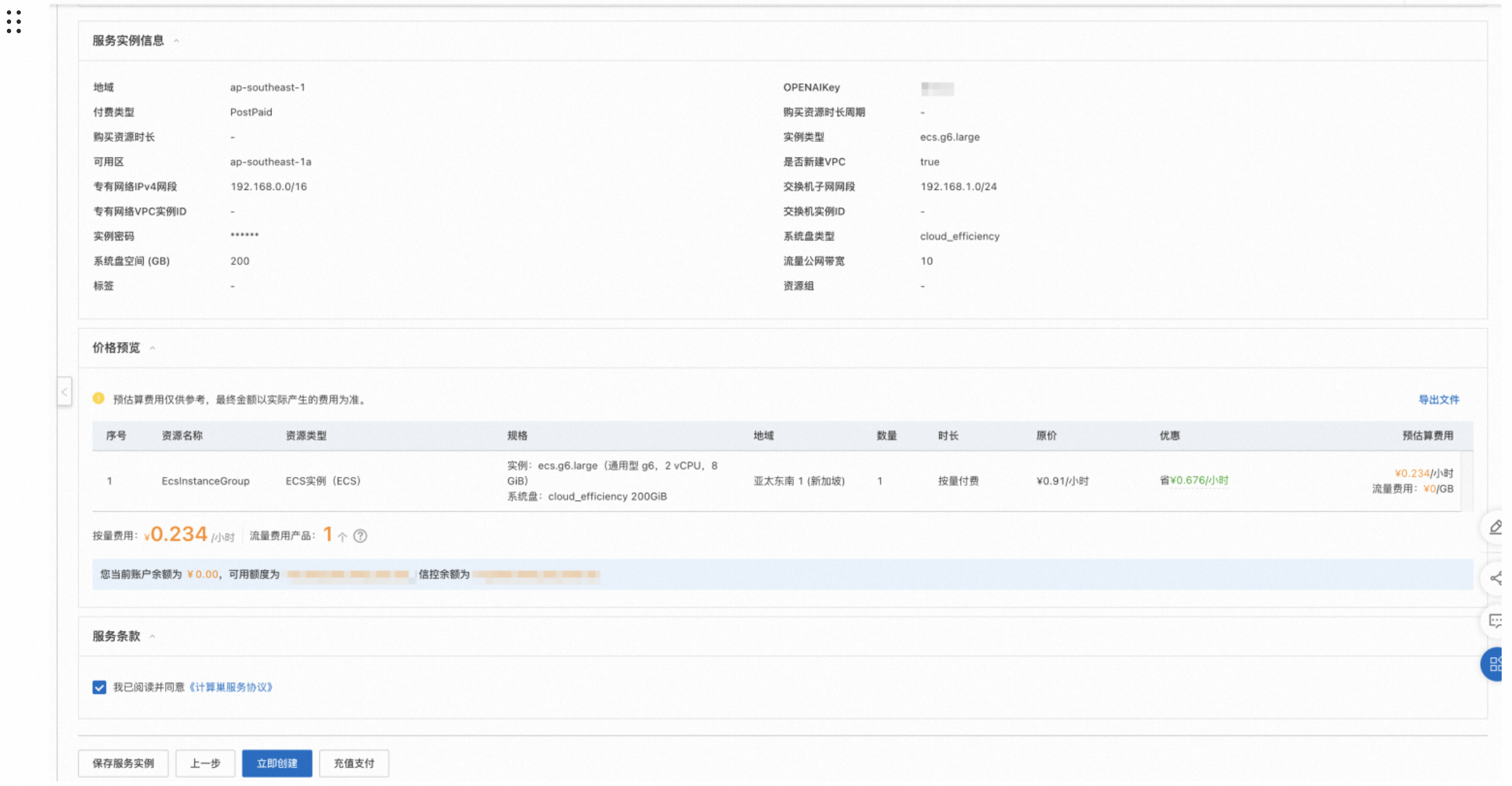Click the 充值支付 button
This screenshot has width=1512, height=786.
coord(354,763)
